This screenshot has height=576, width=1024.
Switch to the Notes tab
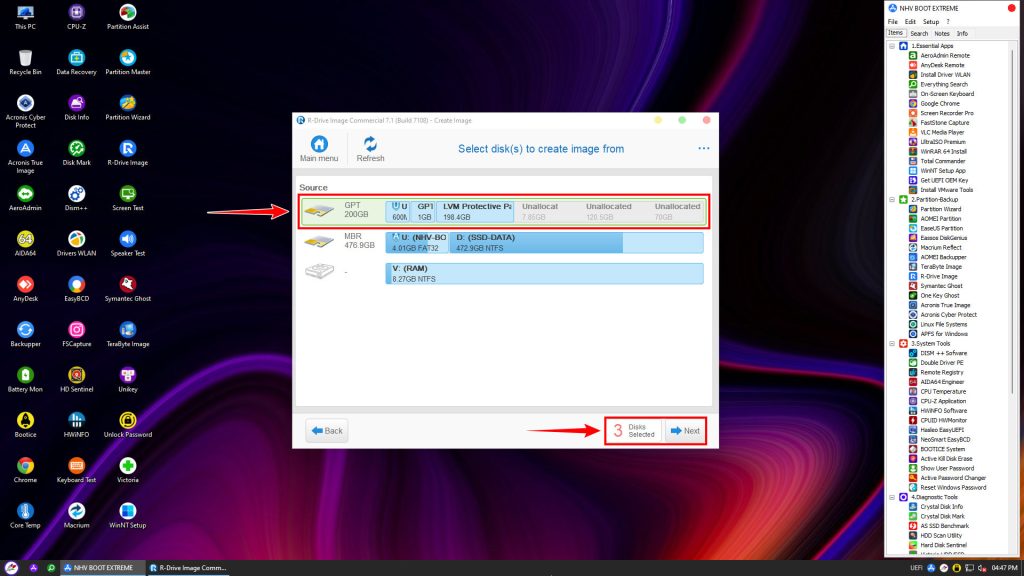(x=941, y=33)
